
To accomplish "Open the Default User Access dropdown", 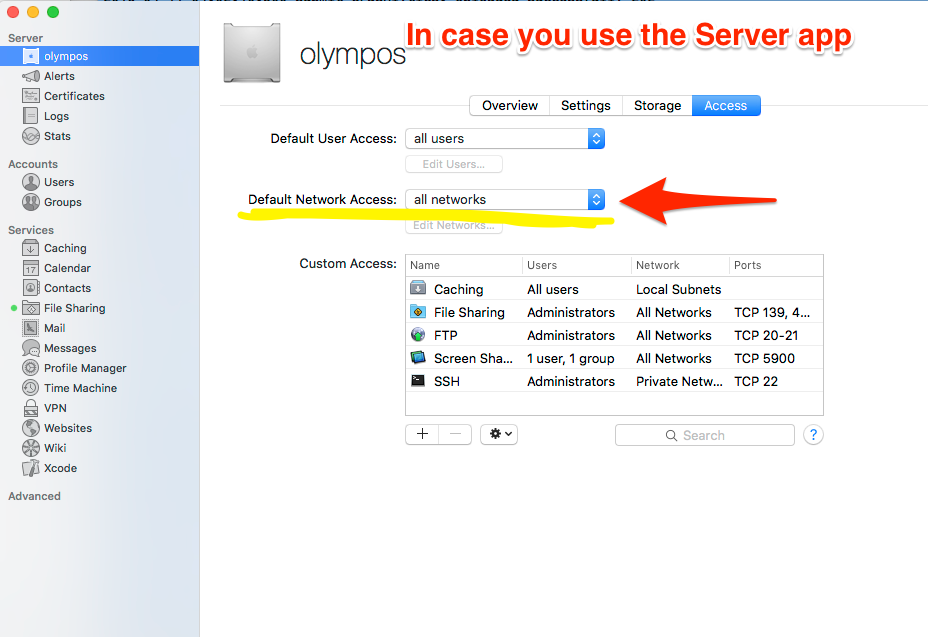I will (x=505, y=139).
